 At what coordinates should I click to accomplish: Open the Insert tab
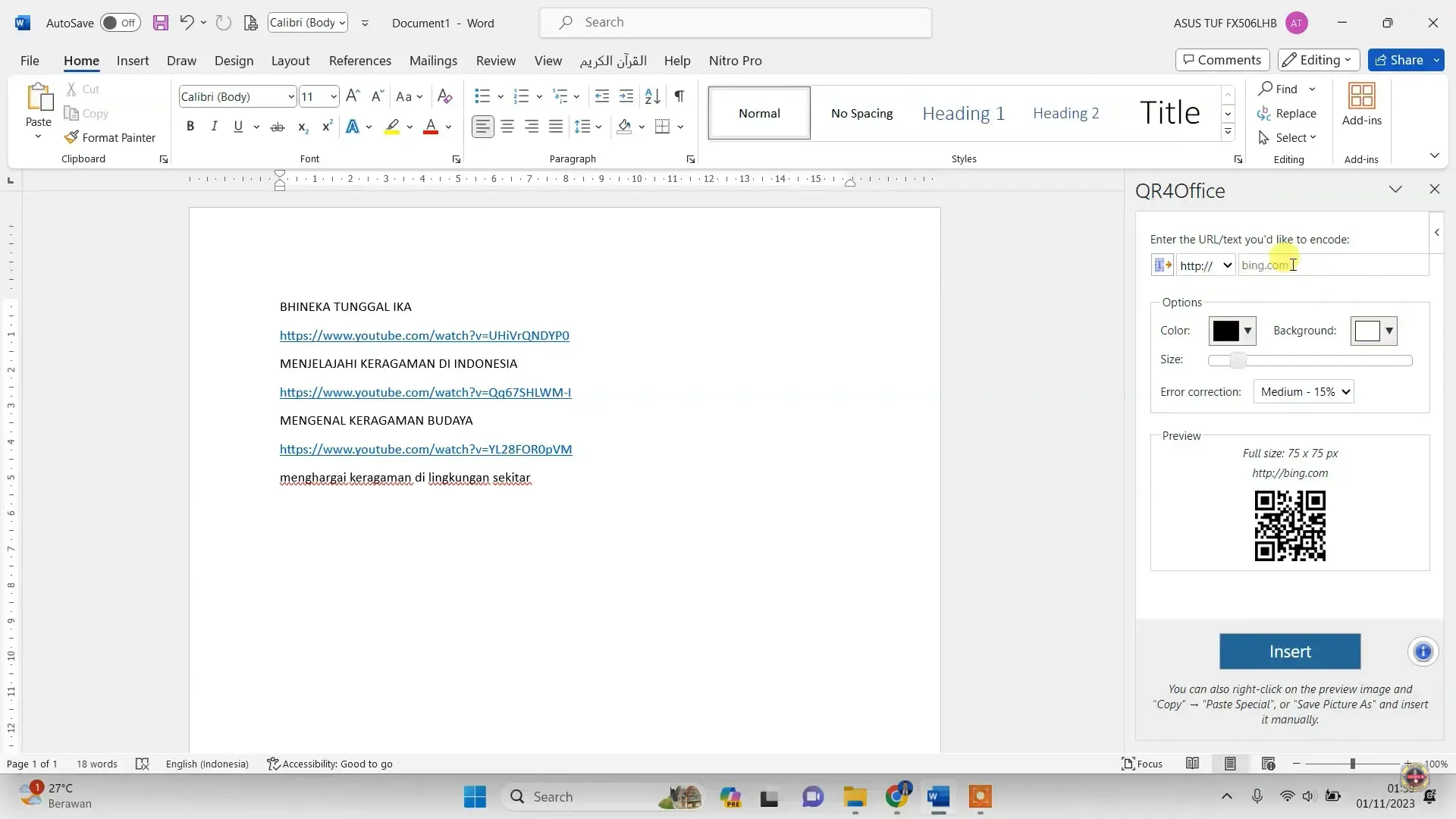tap(133, 61)
